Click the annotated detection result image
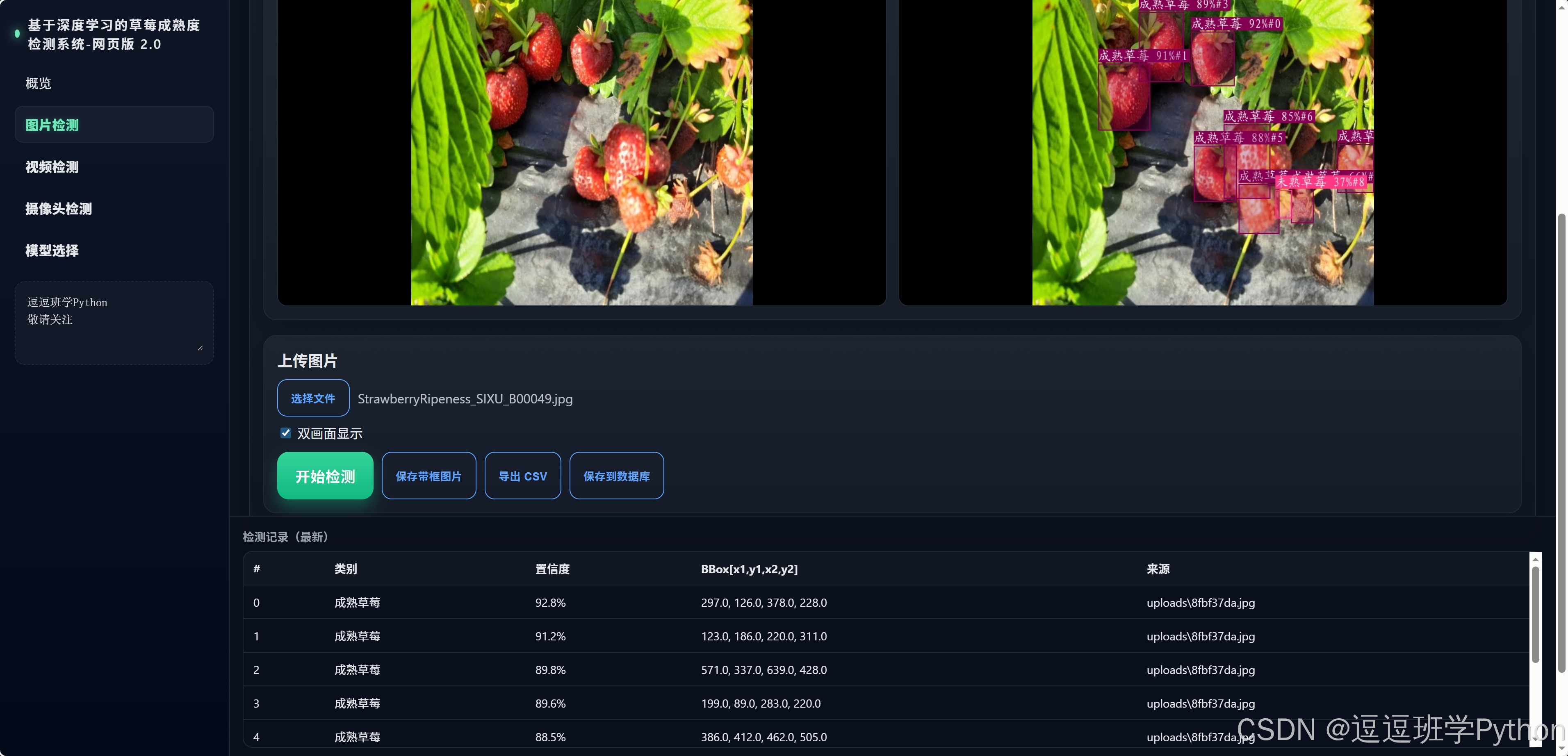1568x756 pixels. click(x=1202, y=152)
